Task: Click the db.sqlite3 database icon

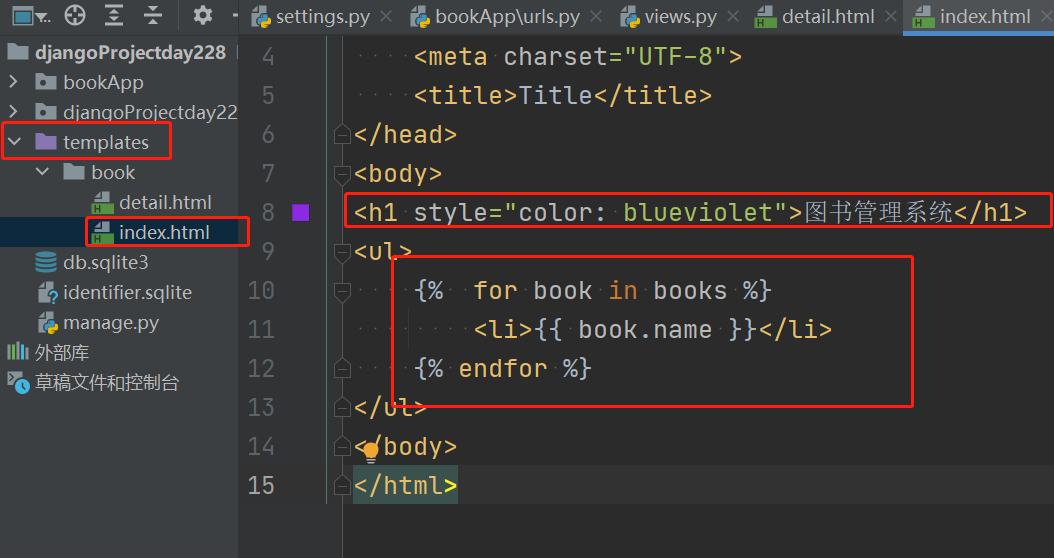Action: [46, 262]
